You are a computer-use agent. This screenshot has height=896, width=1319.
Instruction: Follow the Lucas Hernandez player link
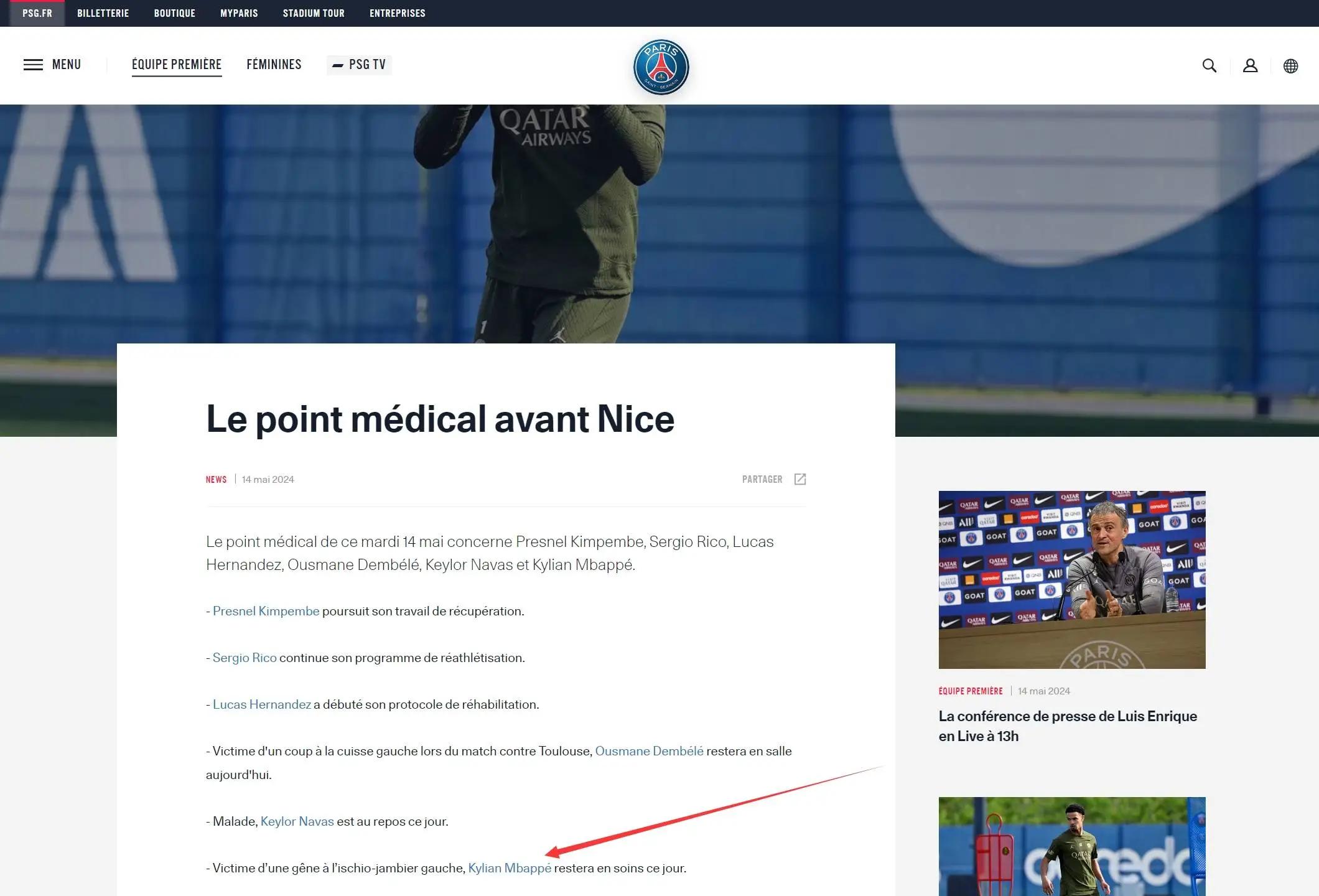coord(262,704)
